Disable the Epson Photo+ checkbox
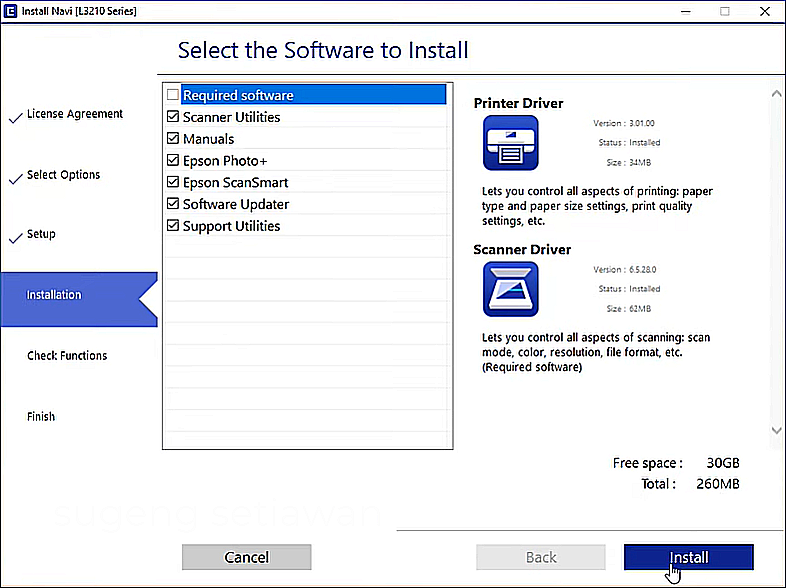 [173, 161]
